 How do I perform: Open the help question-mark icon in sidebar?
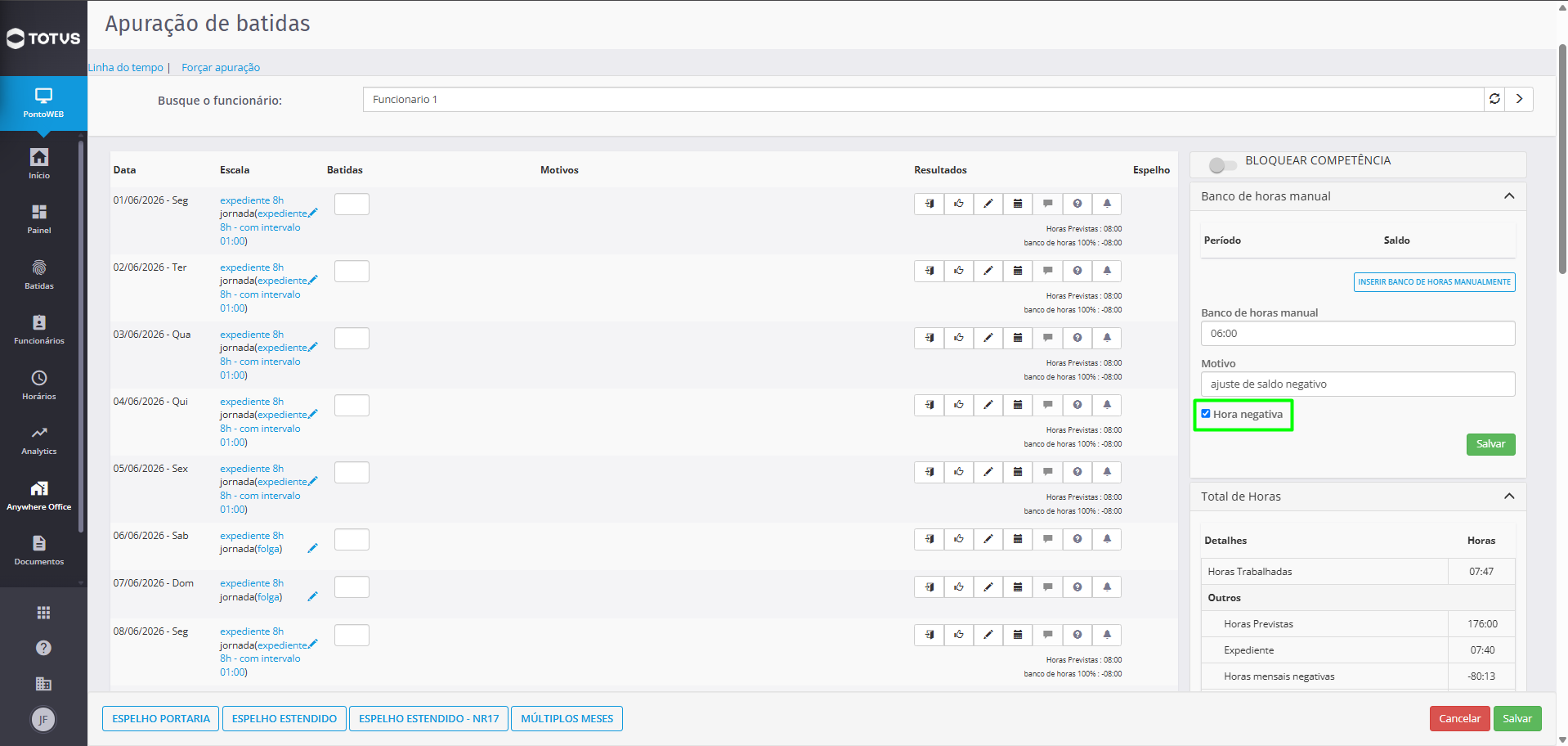click(43, 648)
